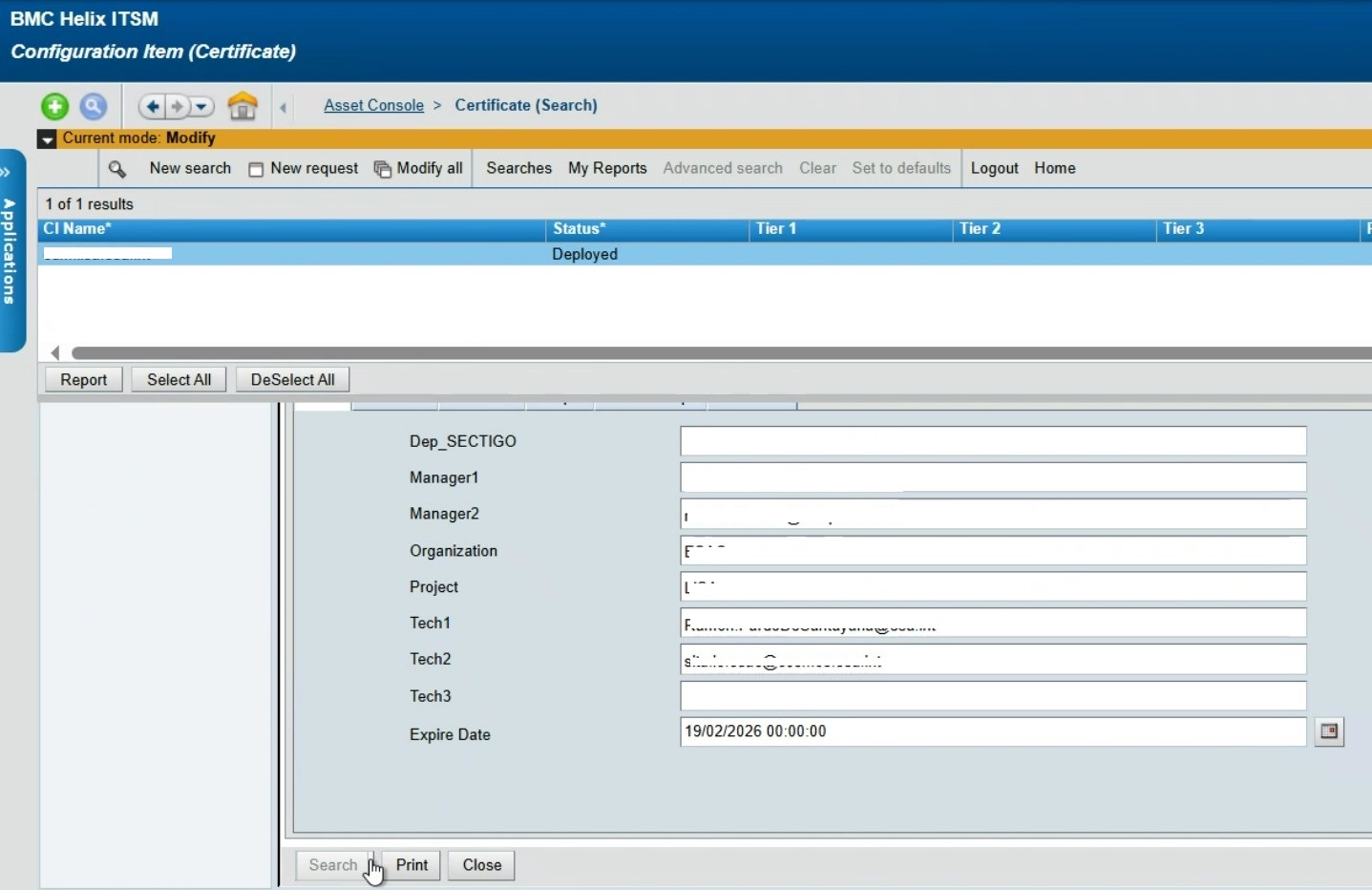Open the navigation history dropdown arrow
The width and height of the screenshot is (1372, 890).
tap(201, 106)
